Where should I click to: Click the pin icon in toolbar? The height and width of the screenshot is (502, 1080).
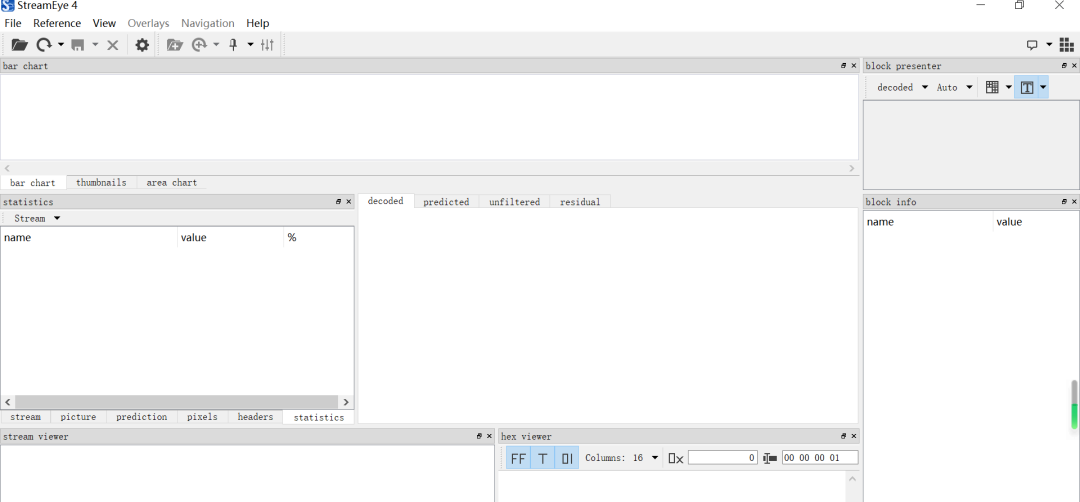tap(233, 45)
